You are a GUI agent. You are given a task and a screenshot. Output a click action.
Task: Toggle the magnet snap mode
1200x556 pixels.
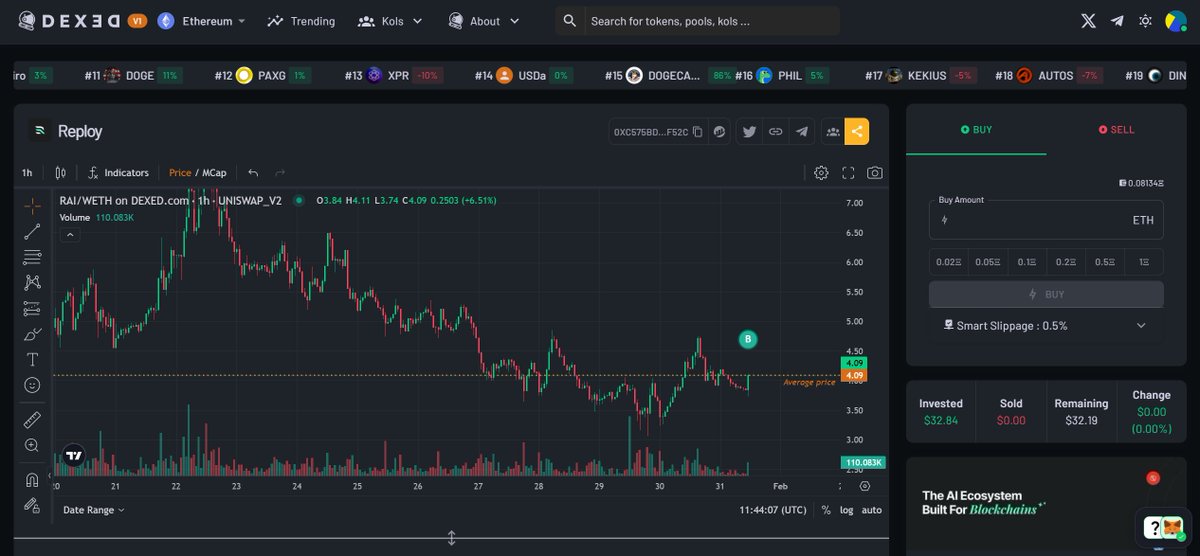pos(33,479)
